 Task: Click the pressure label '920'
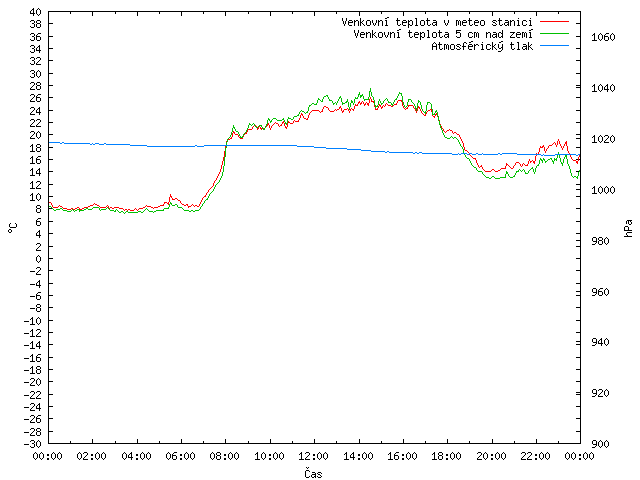point(600,393)
